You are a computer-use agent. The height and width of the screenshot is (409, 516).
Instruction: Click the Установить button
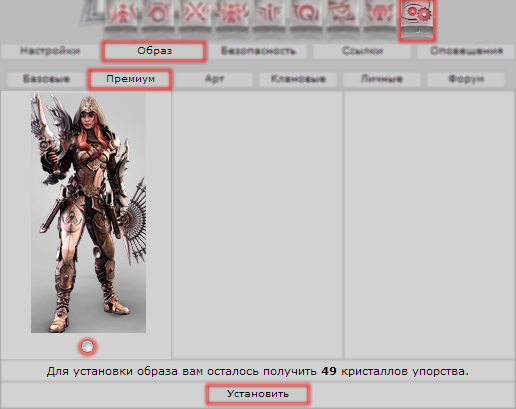(x=258, y=394)
